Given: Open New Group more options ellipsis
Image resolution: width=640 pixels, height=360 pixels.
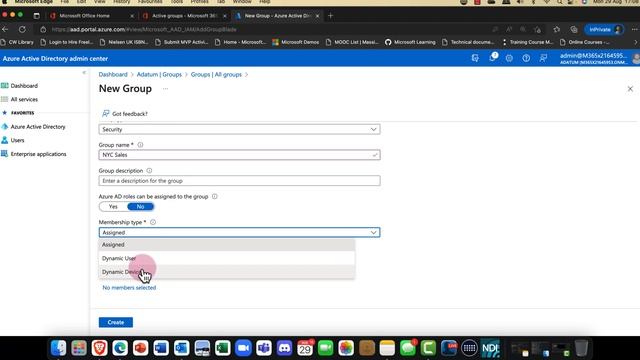Looking at the screenshot, I should pos(165,89).
